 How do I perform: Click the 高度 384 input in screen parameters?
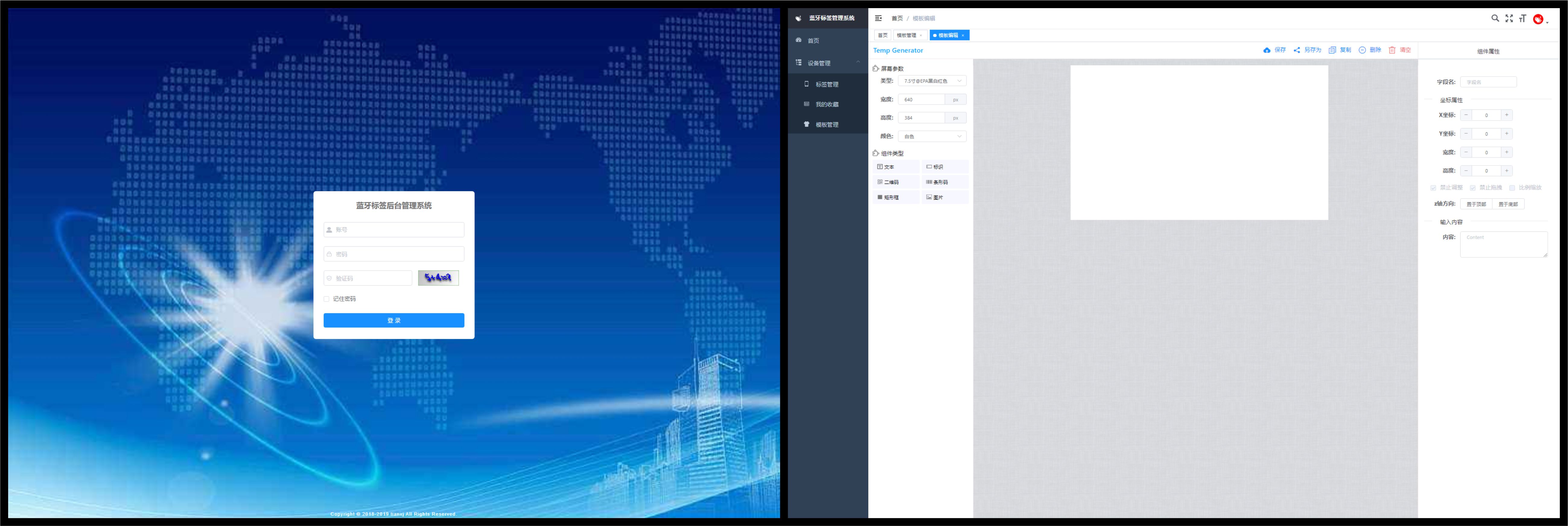[921, 118]
